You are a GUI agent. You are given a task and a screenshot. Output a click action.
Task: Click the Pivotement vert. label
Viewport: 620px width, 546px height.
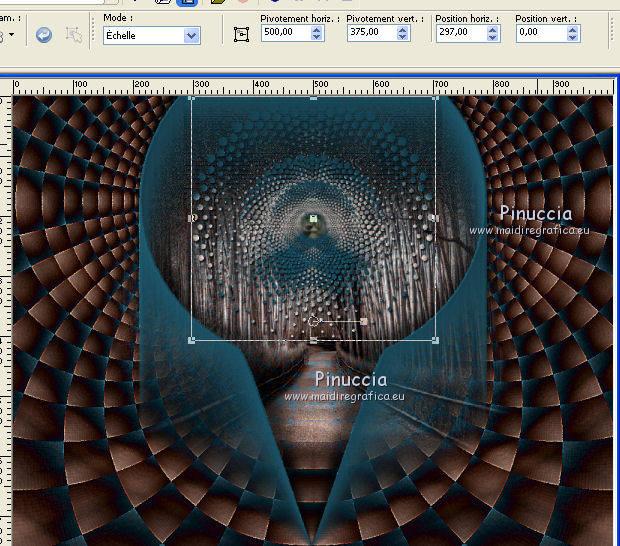click(x=385, y=19)
